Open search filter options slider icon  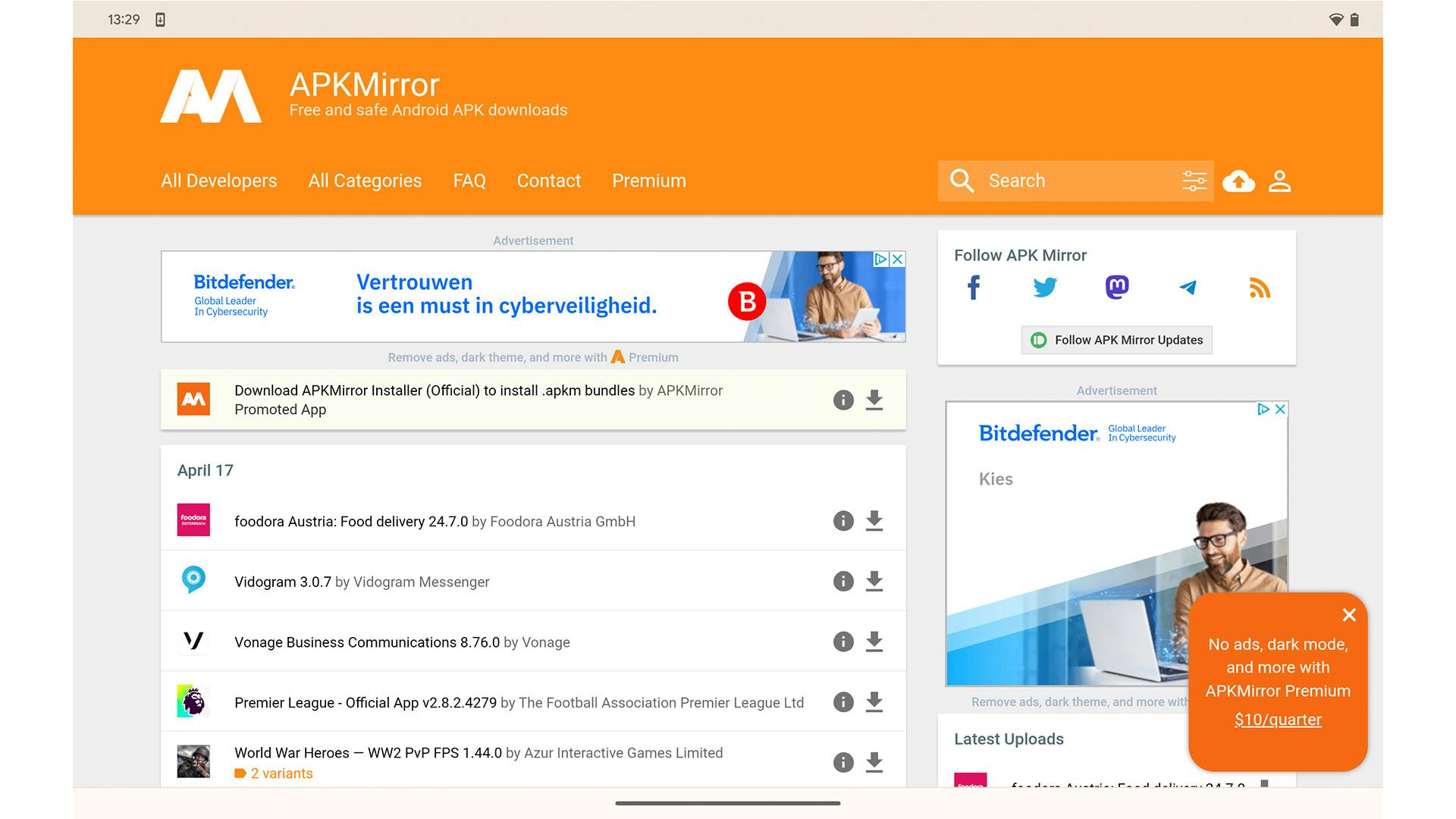click(1194, 180)
